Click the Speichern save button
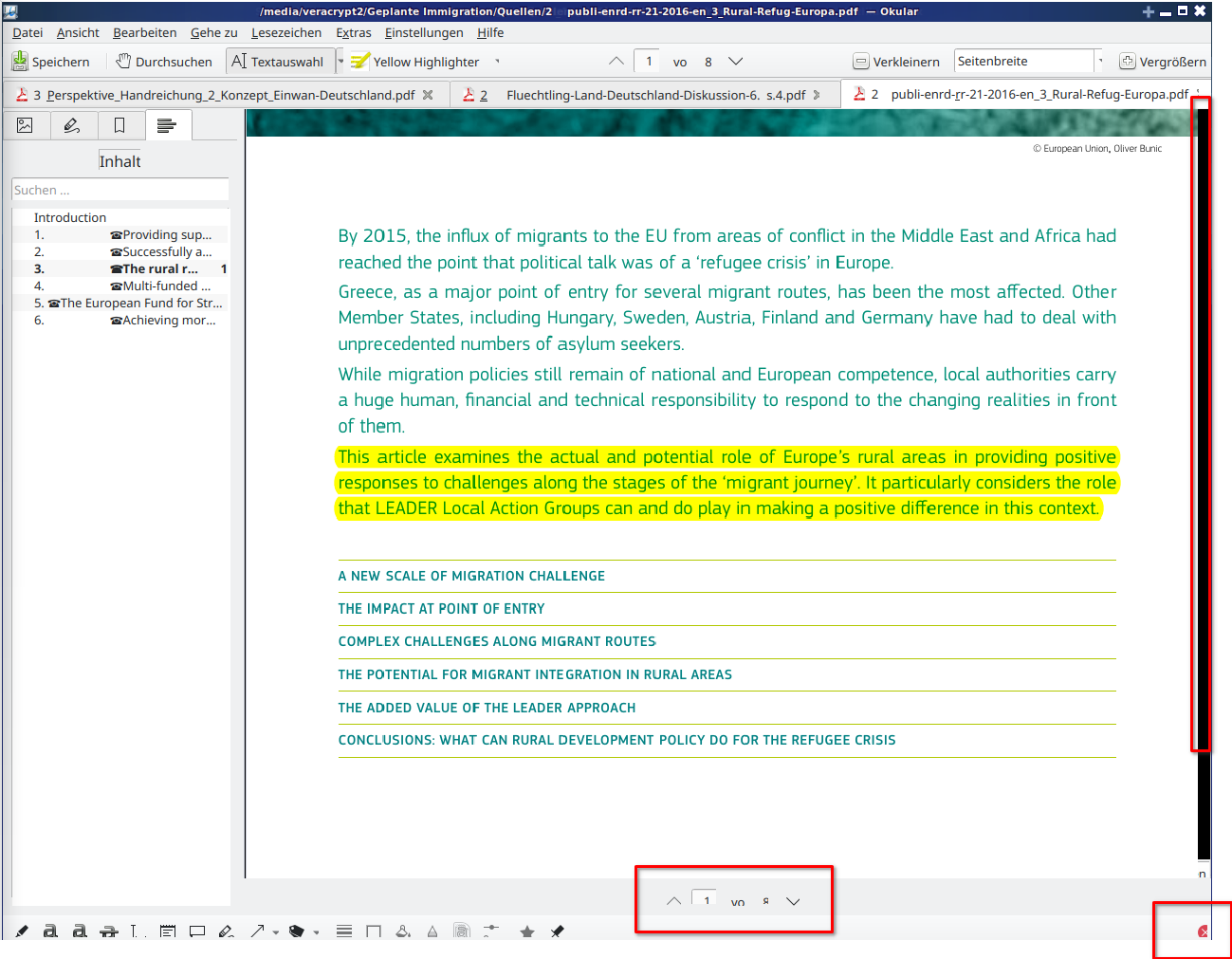 click(51, 62)
